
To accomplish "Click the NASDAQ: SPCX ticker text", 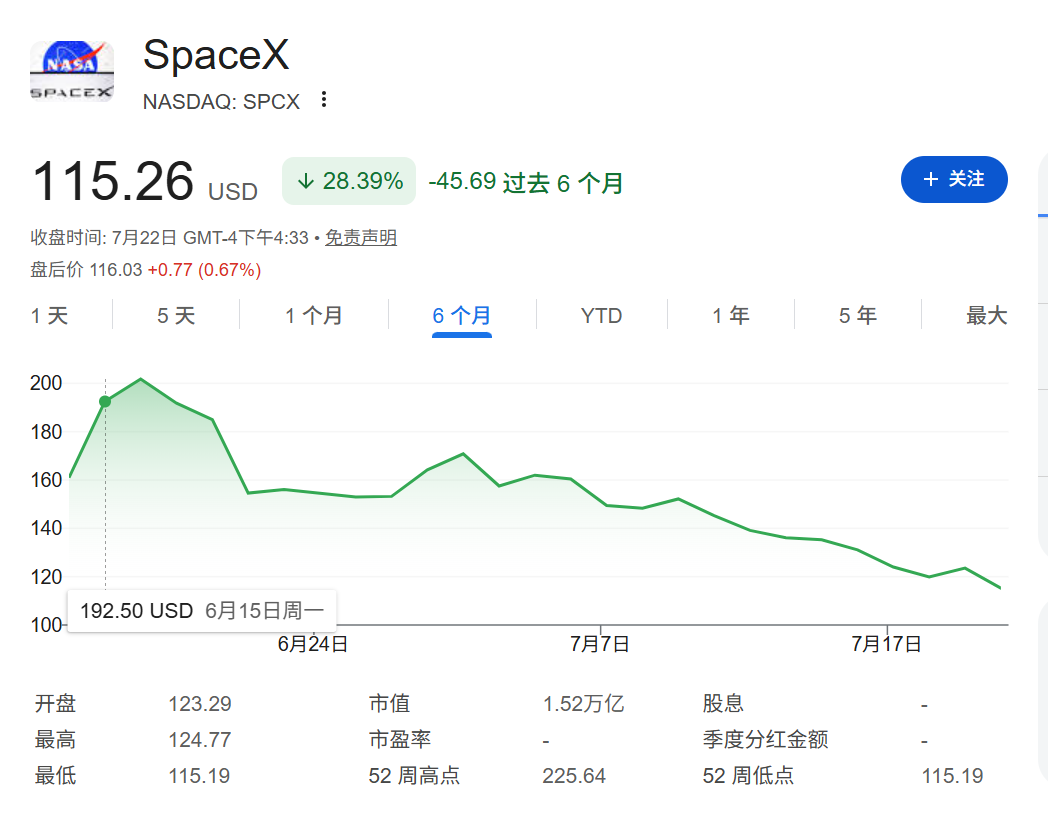I will pos(221,102).
